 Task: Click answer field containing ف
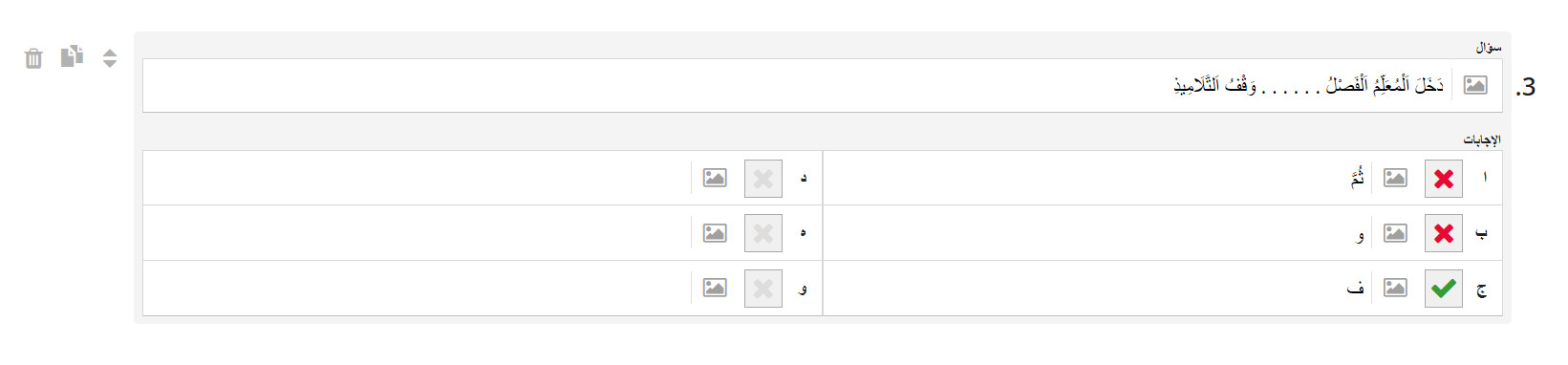pos(1097,288)
